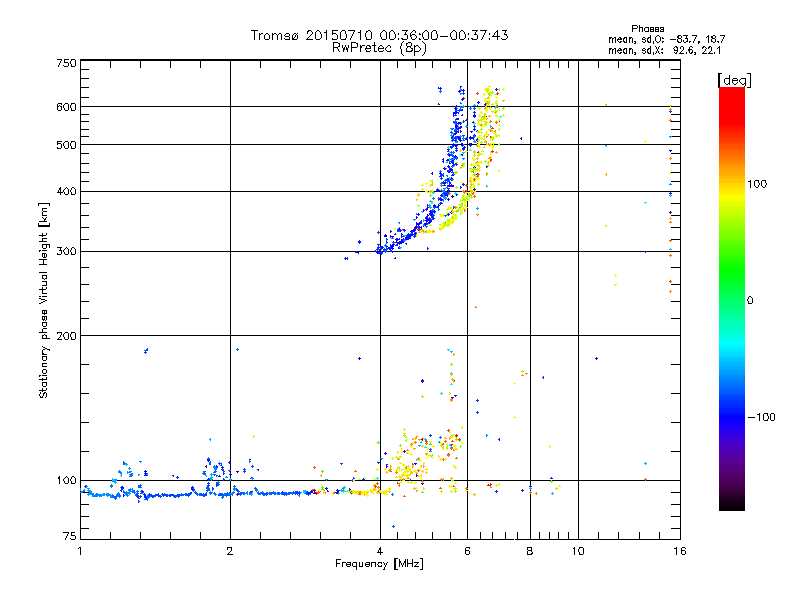
Task: Click the 'Stationary phase Virtual Height [km]' label
Action: pyautogui.click(x=44, y=300)
